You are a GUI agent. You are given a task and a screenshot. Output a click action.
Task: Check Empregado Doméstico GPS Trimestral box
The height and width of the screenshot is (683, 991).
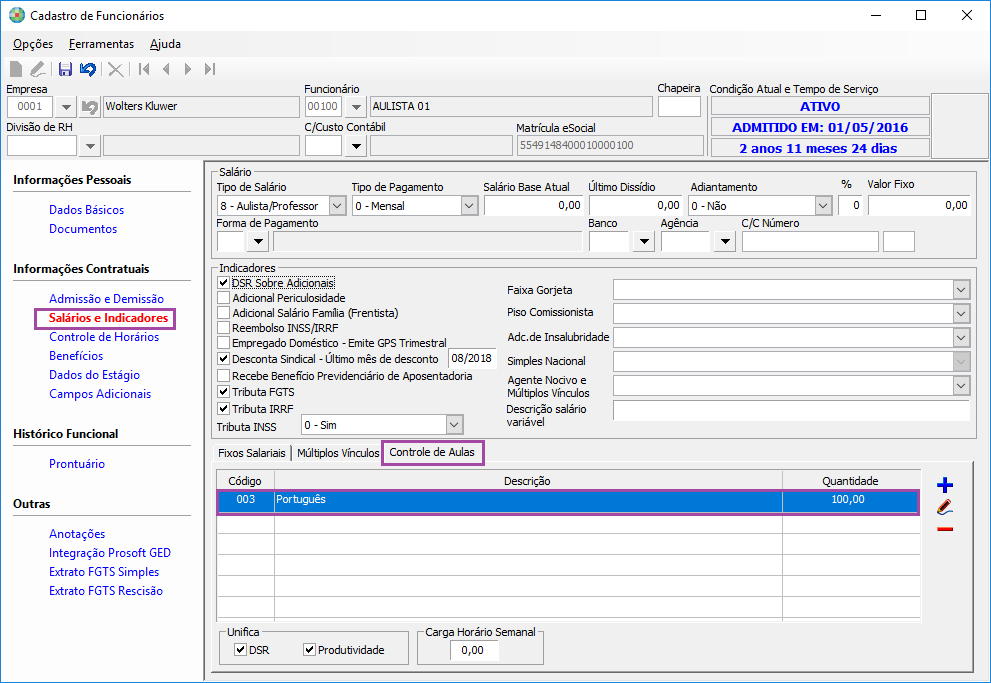coord(223,343)
